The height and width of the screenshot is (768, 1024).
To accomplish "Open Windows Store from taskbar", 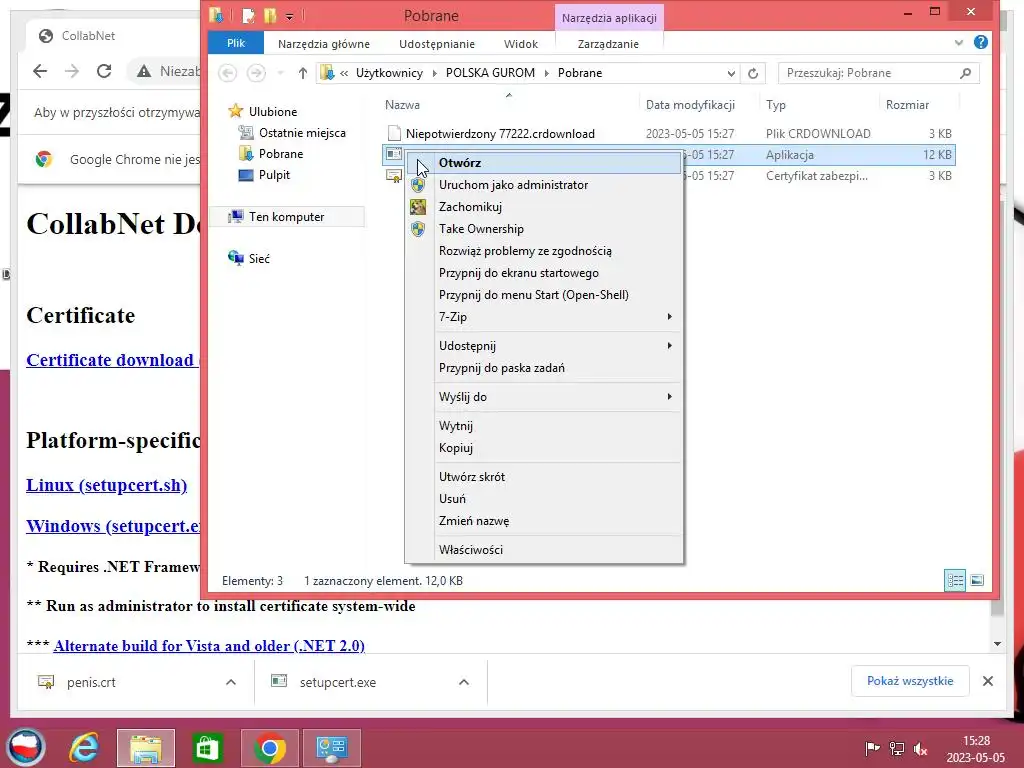I will [207, 747].
